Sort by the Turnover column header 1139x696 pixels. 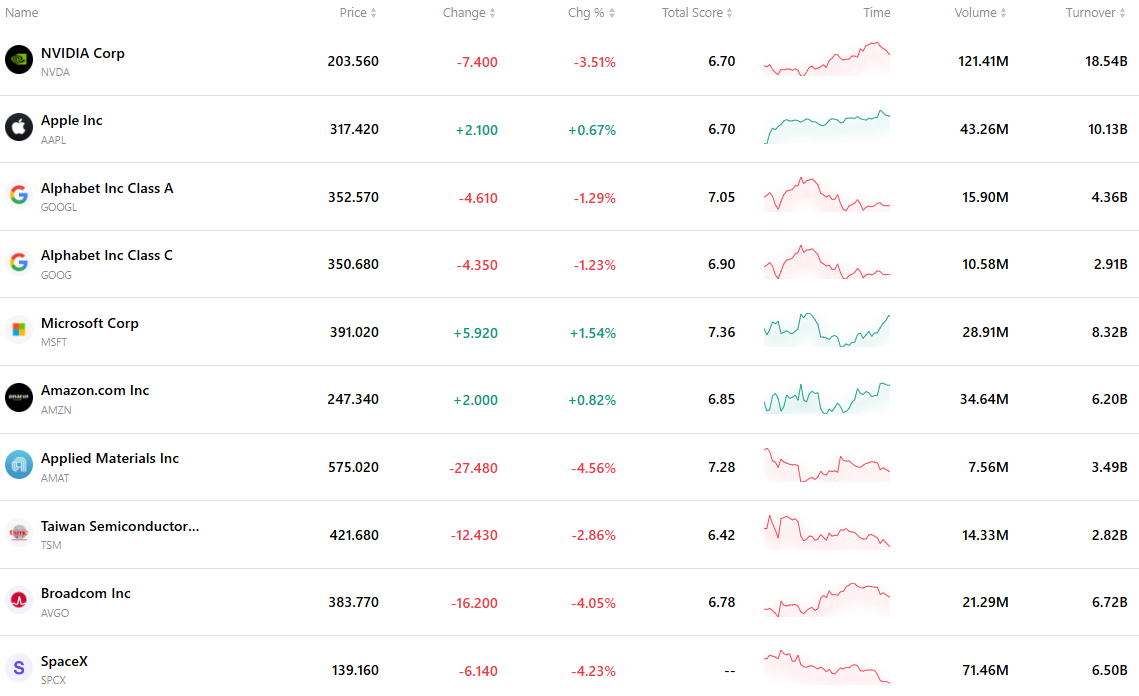pos(1095,12)
